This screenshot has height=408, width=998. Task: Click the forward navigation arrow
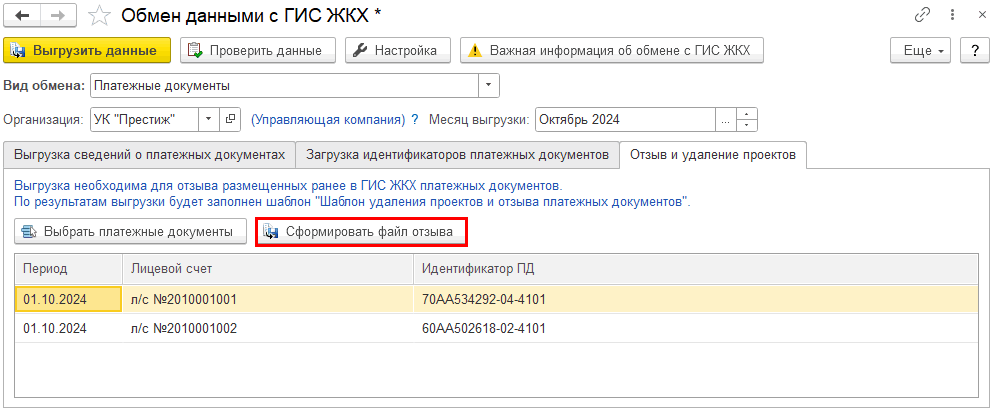58,16
